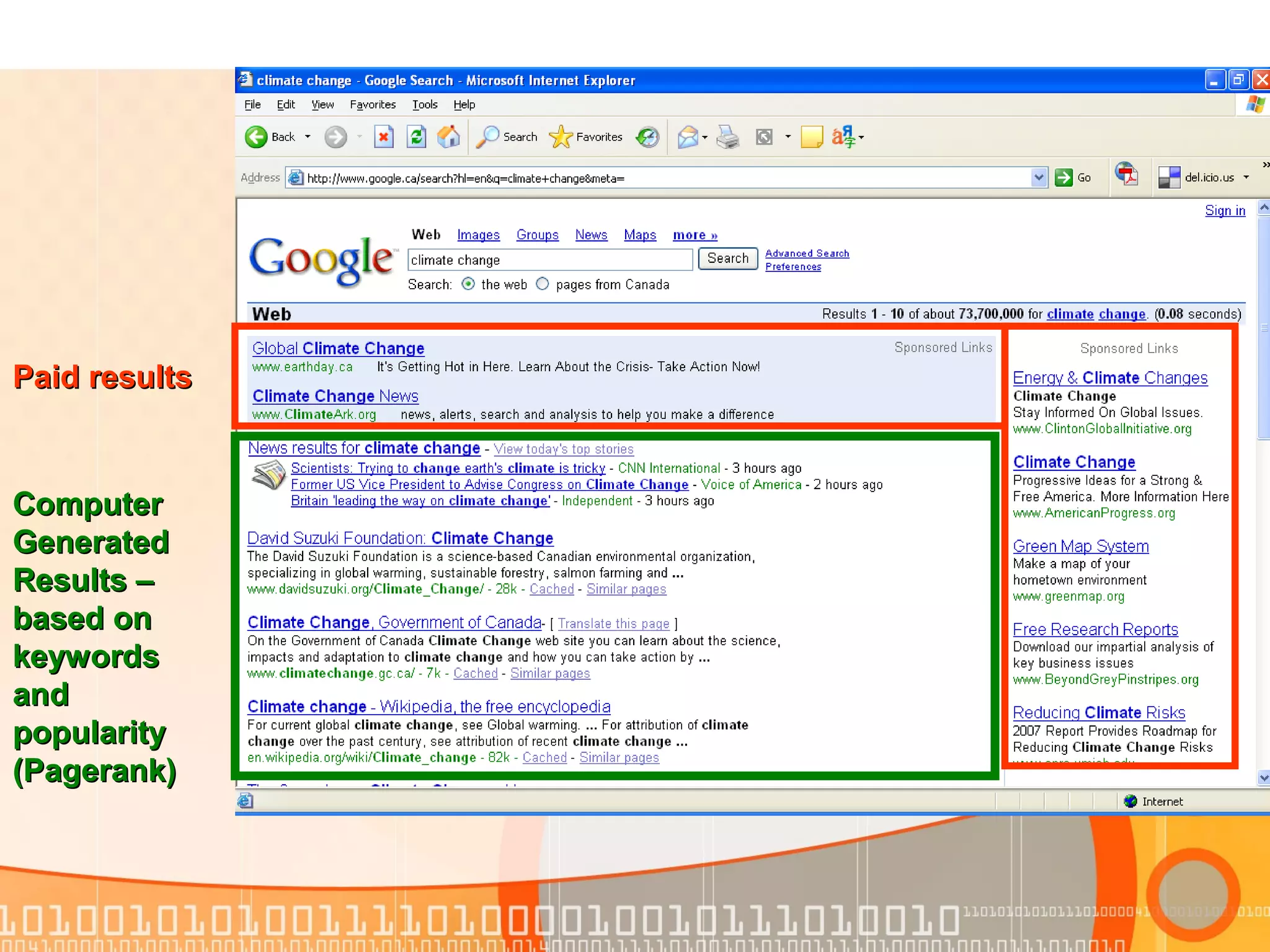Open the Global Climate Change sponsored link
Viewport: 1270px width, 952px height.
338,348
